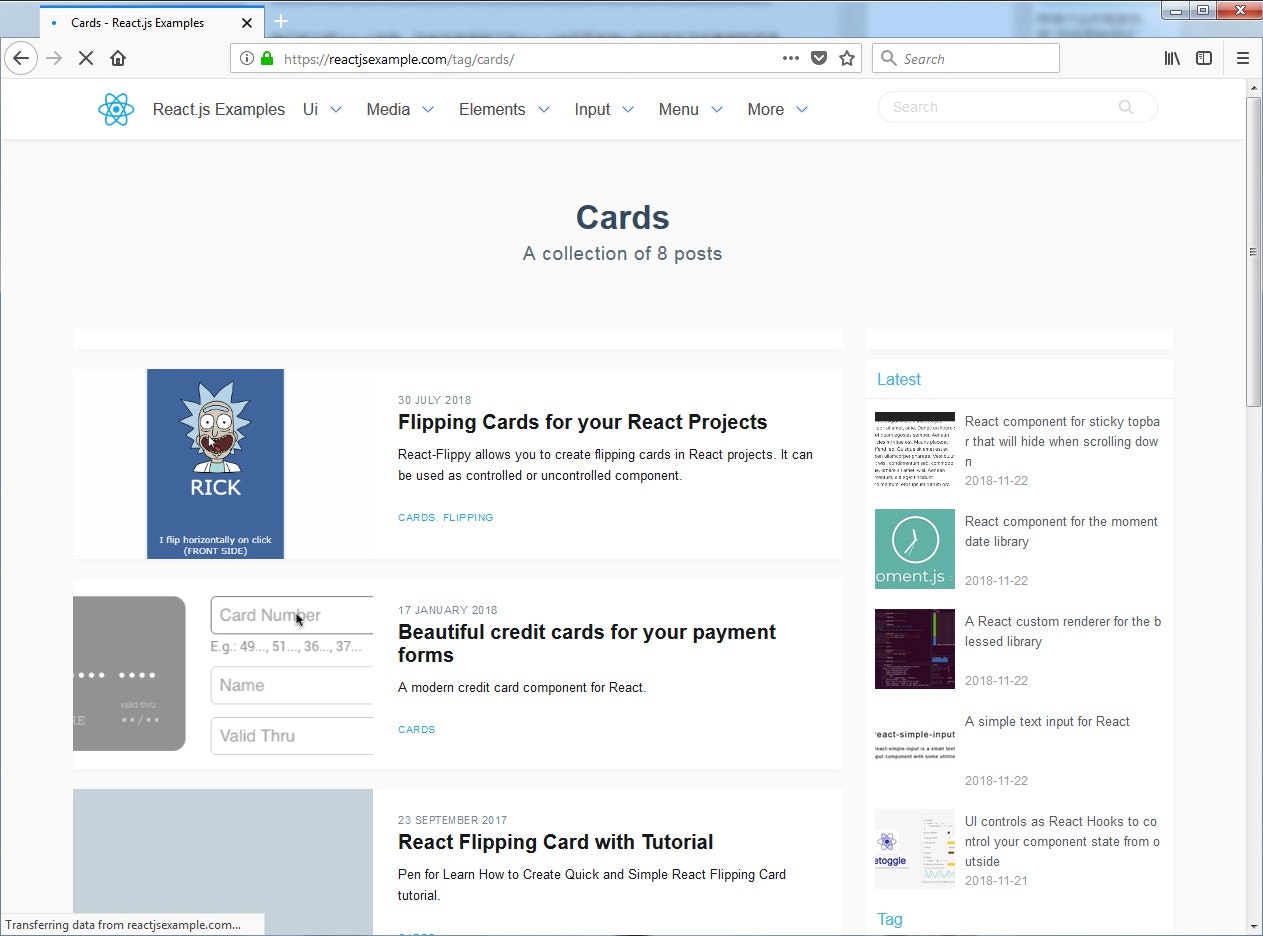Select the Cards - React.js Examples tab
Image resolution: width=1263 pixels, height=936 pixels.
point(140,22)
